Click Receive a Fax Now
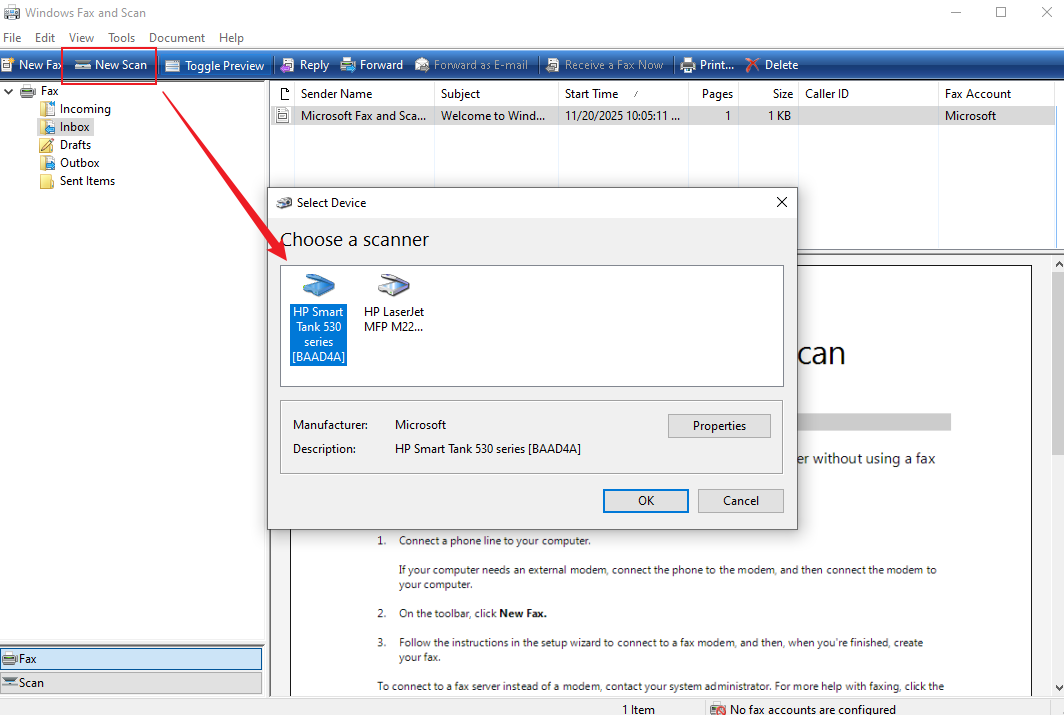The height and width of the screenshot is (715, 1064). [x=604, y=64]
